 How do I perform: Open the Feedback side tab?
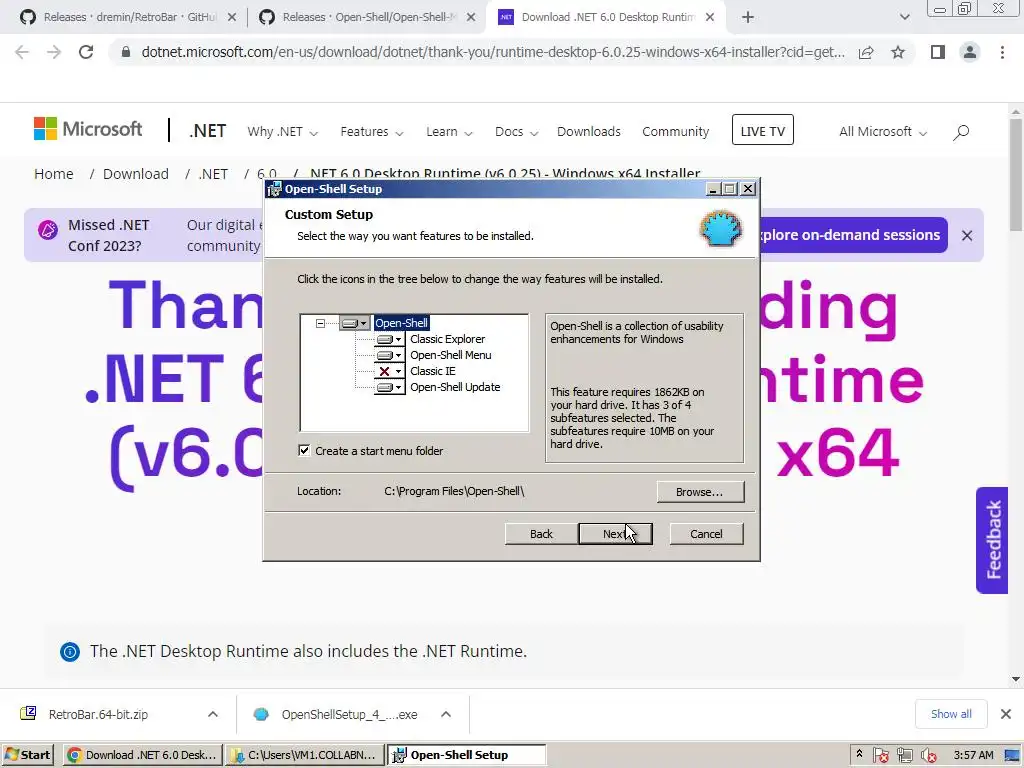[x=993, y=540]
